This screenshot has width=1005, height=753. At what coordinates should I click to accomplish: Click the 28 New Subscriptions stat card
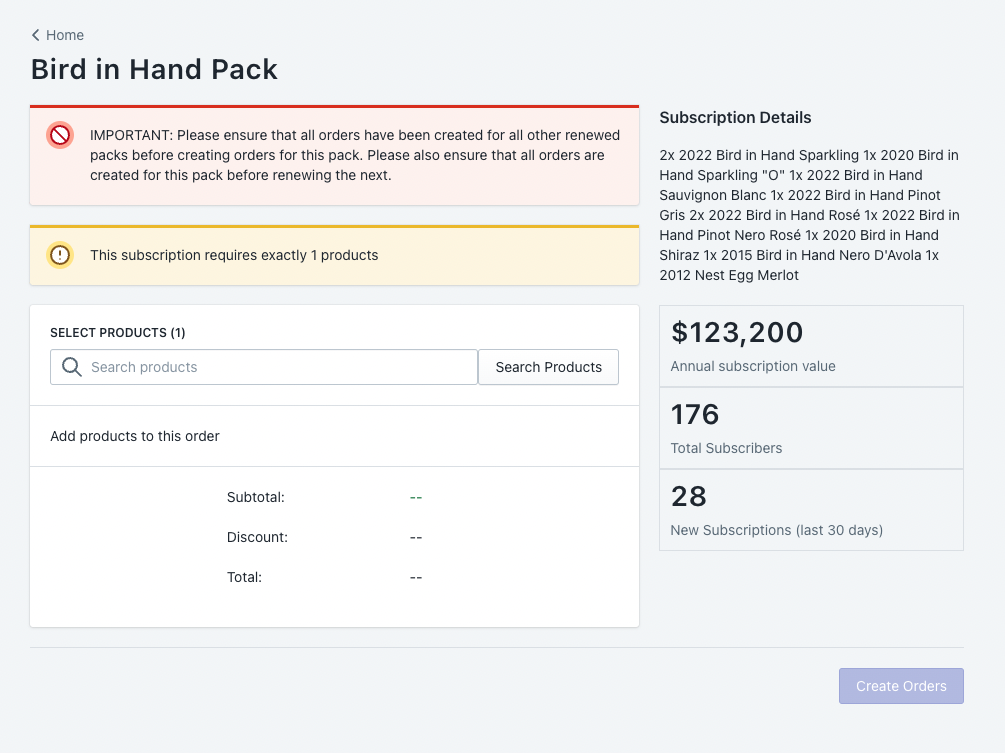click(811, 510)
